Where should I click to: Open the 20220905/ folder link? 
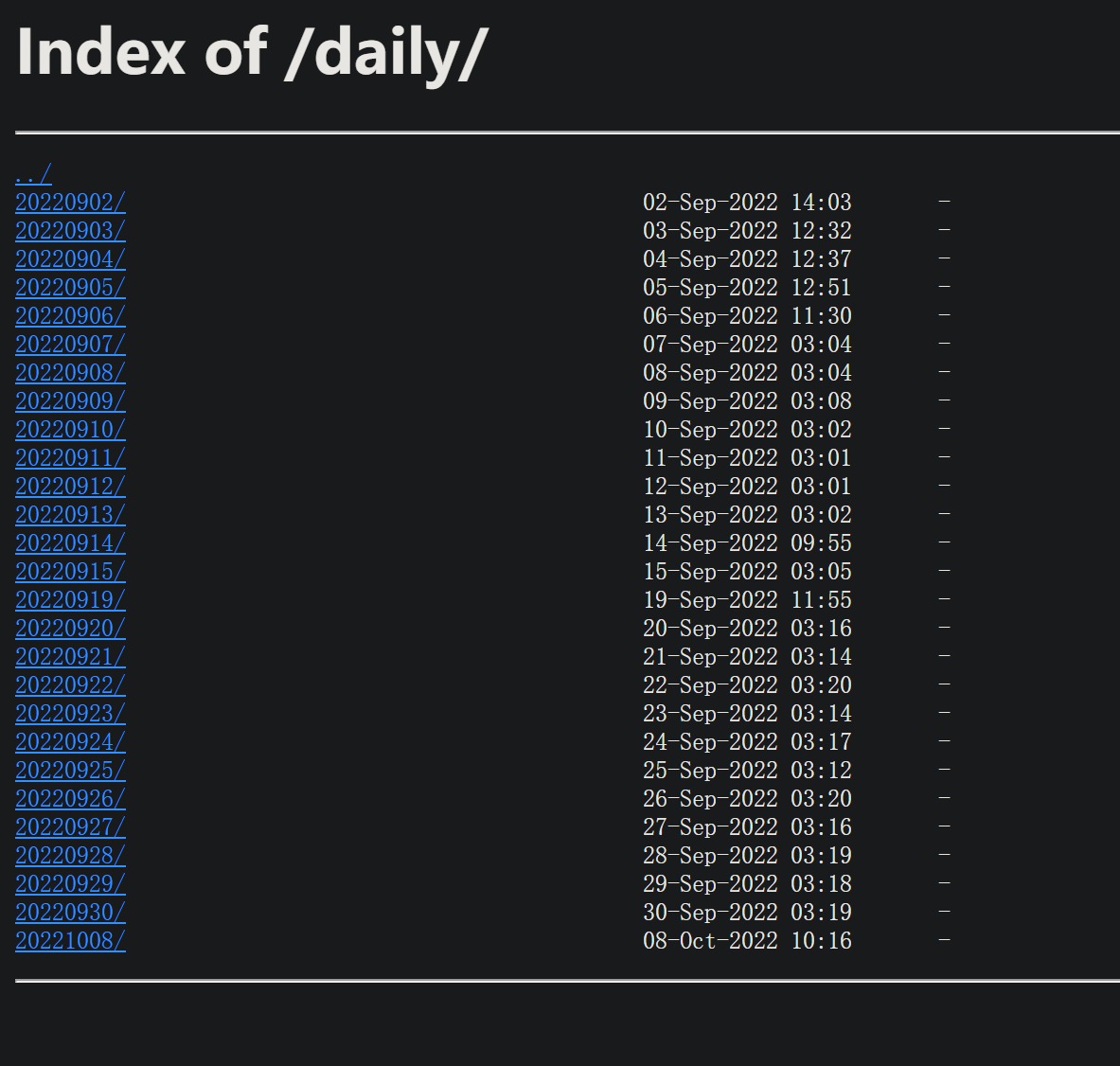tap(71, 287)
